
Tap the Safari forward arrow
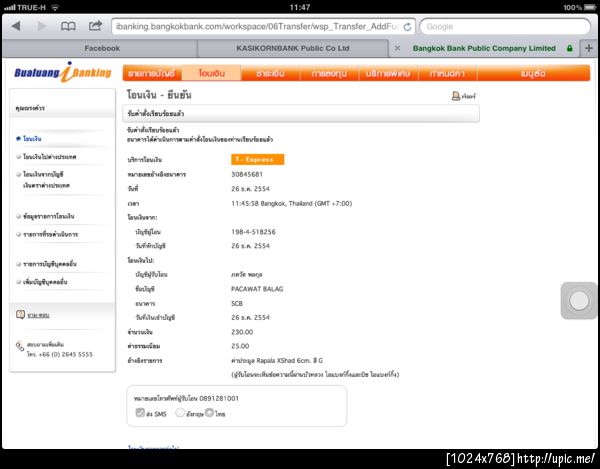(42, 26)
